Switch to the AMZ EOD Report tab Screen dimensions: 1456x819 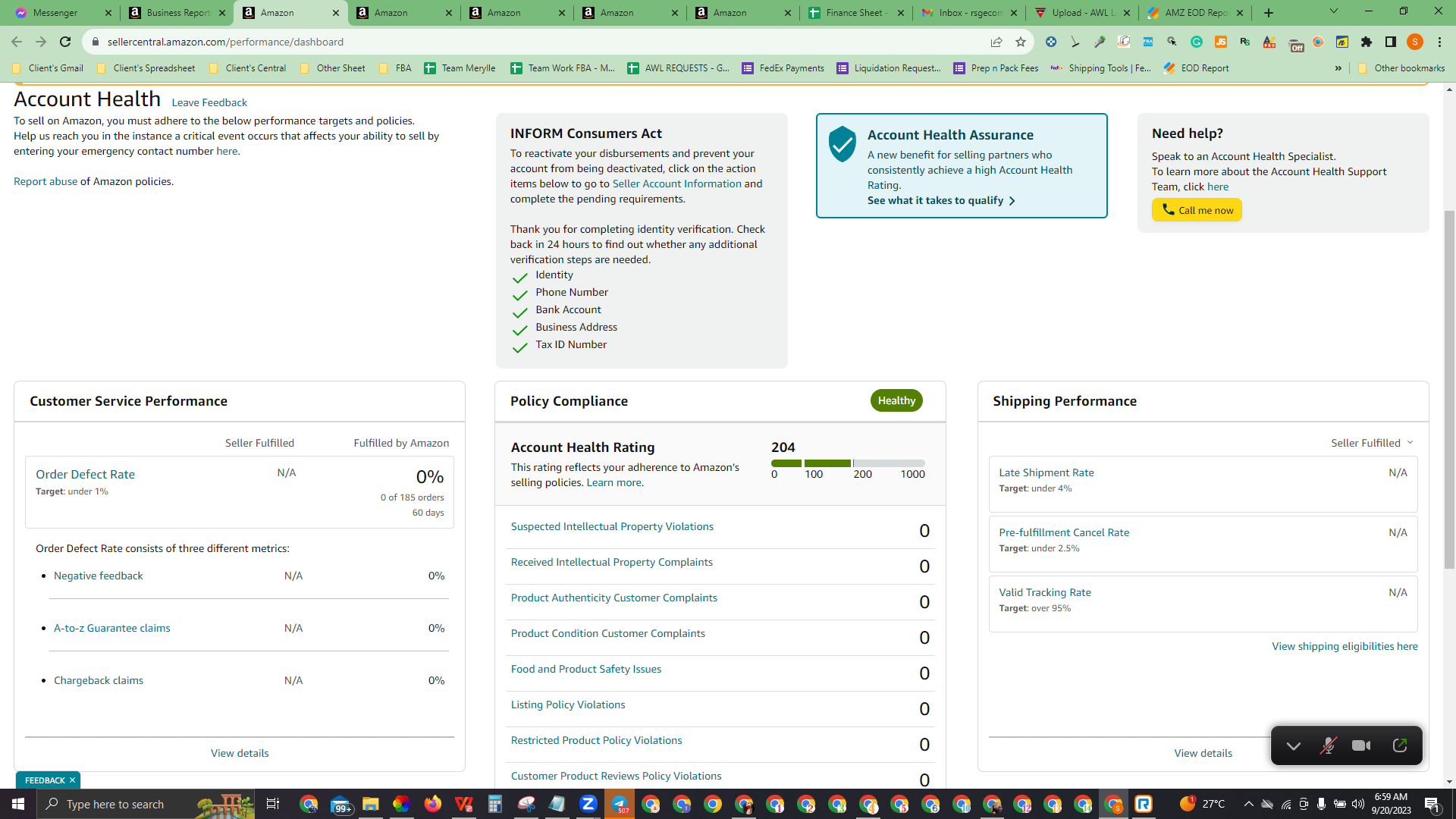[1195, 13]
